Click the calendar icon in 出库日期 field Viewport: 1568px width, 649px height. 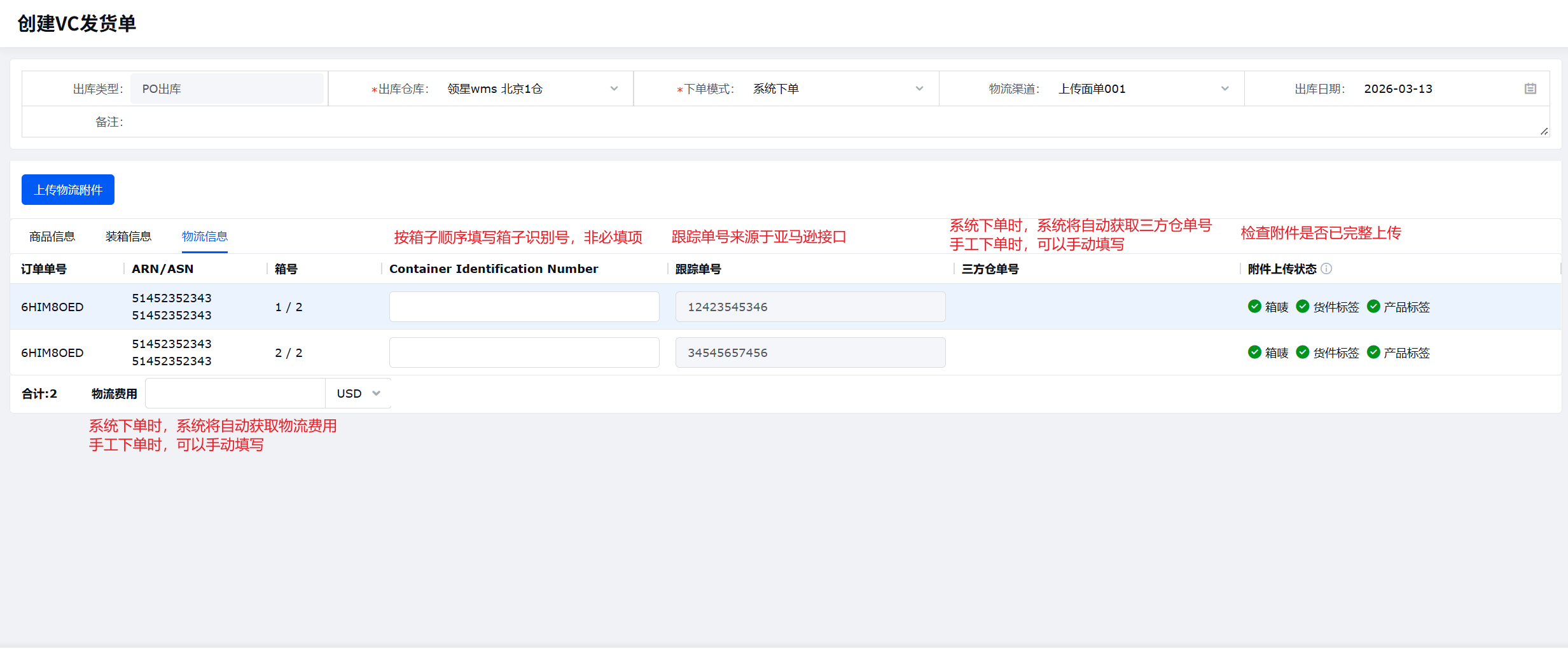click(x=1530, y=89)
